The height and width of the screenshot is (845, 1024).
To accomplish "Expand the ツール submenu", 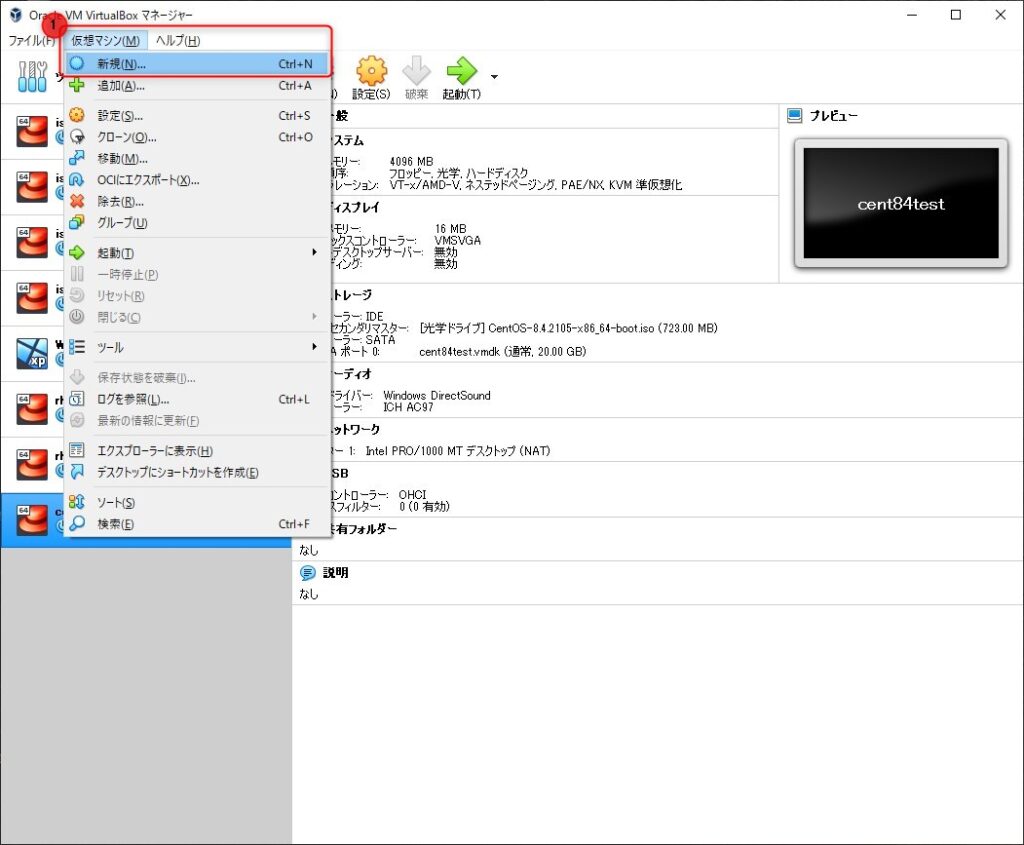I will coord(196,348).
